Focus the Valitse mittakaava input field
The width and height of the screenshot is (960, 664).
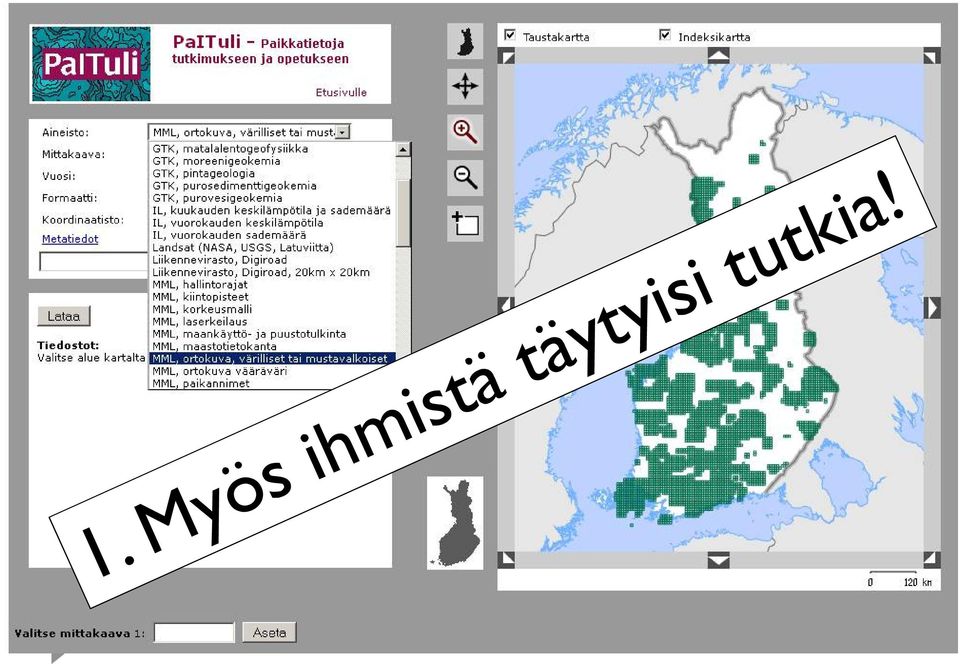coord(194,633)
